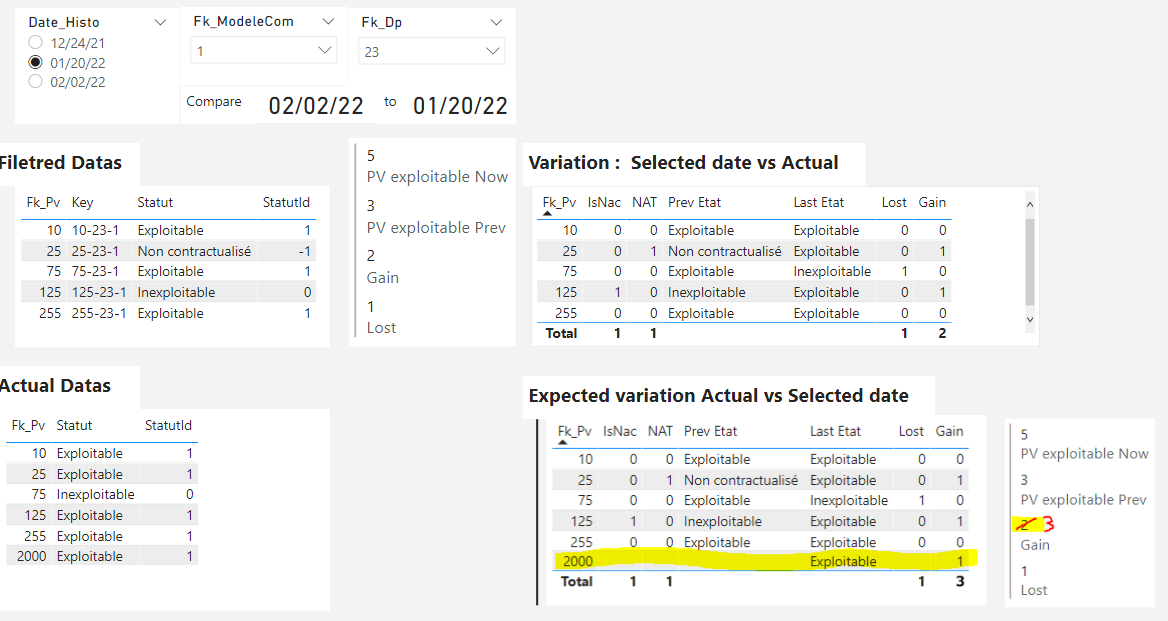The image size is (1168, 621).
Task: Sort Filtered Datas by Key column header
Action: coord(83,203)
